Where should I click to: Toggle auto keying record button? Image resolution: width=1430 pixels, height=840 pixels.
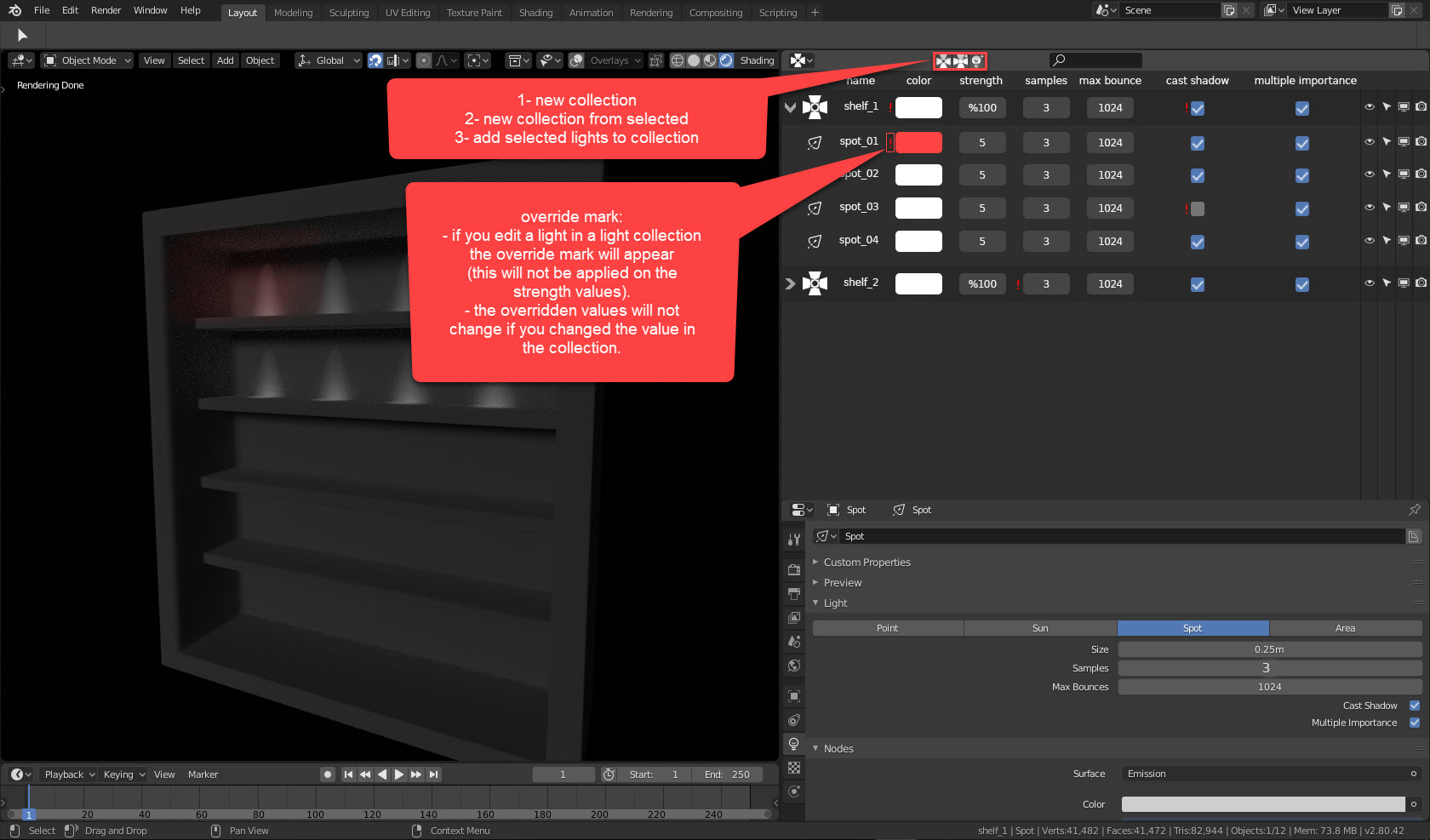pos(328,774)
